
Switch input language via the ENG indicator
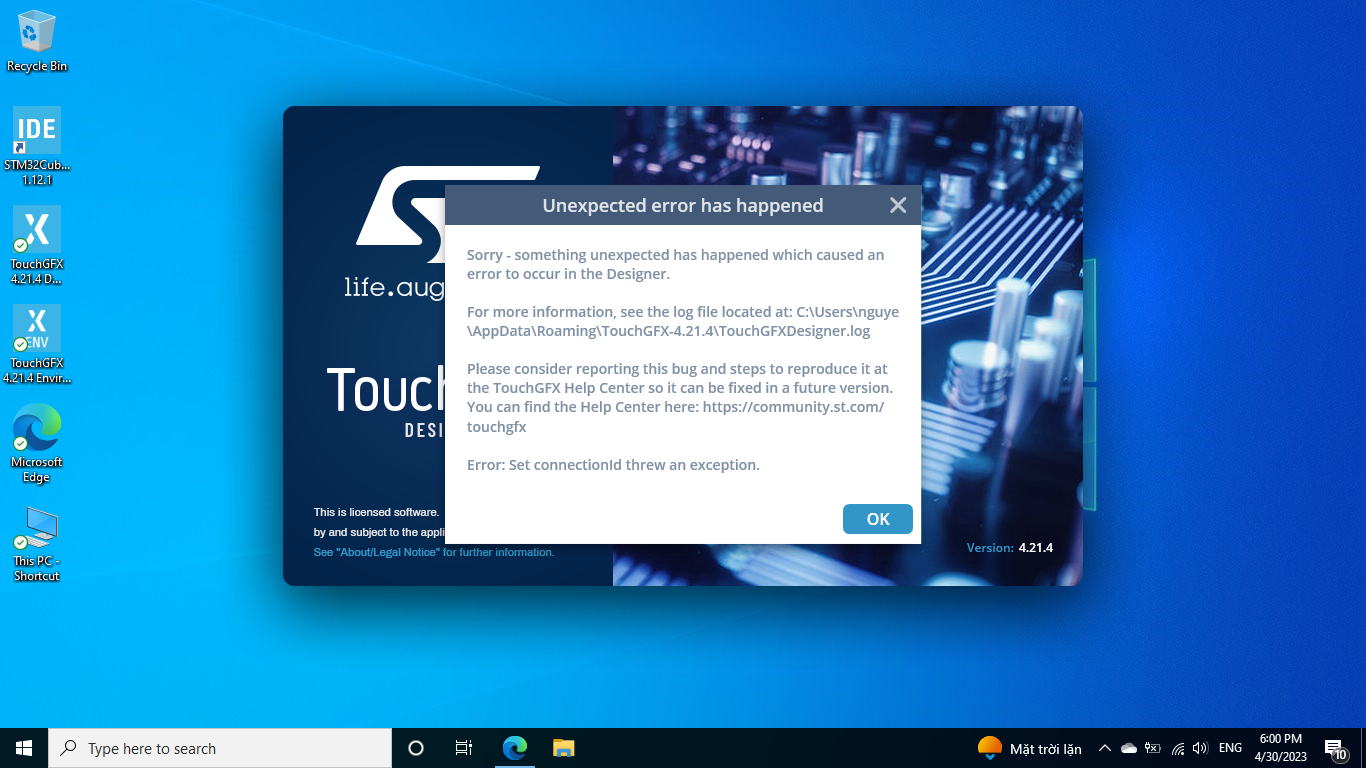coord(1229,747)
